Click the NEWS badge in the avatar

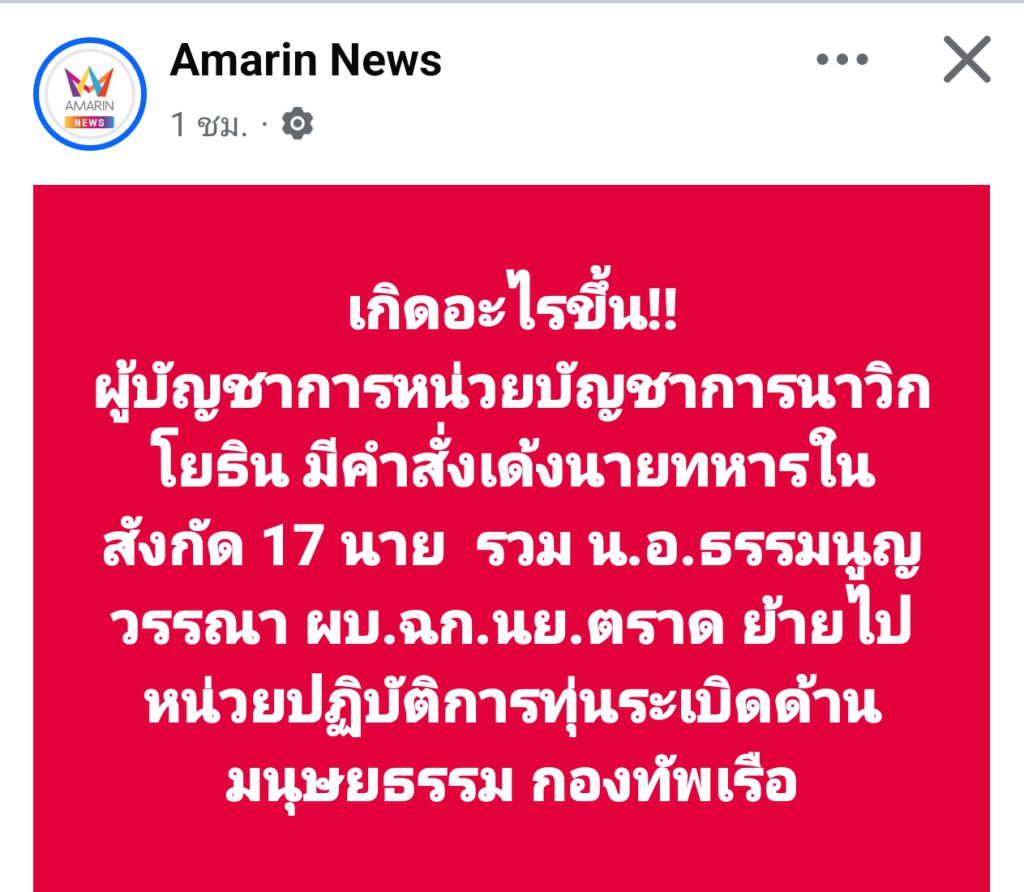[x=89, y=122]
